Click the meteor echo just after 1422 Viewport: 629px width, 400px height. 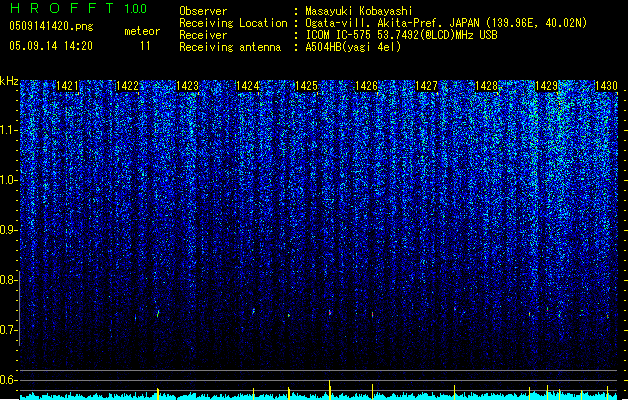pos(158,313)
